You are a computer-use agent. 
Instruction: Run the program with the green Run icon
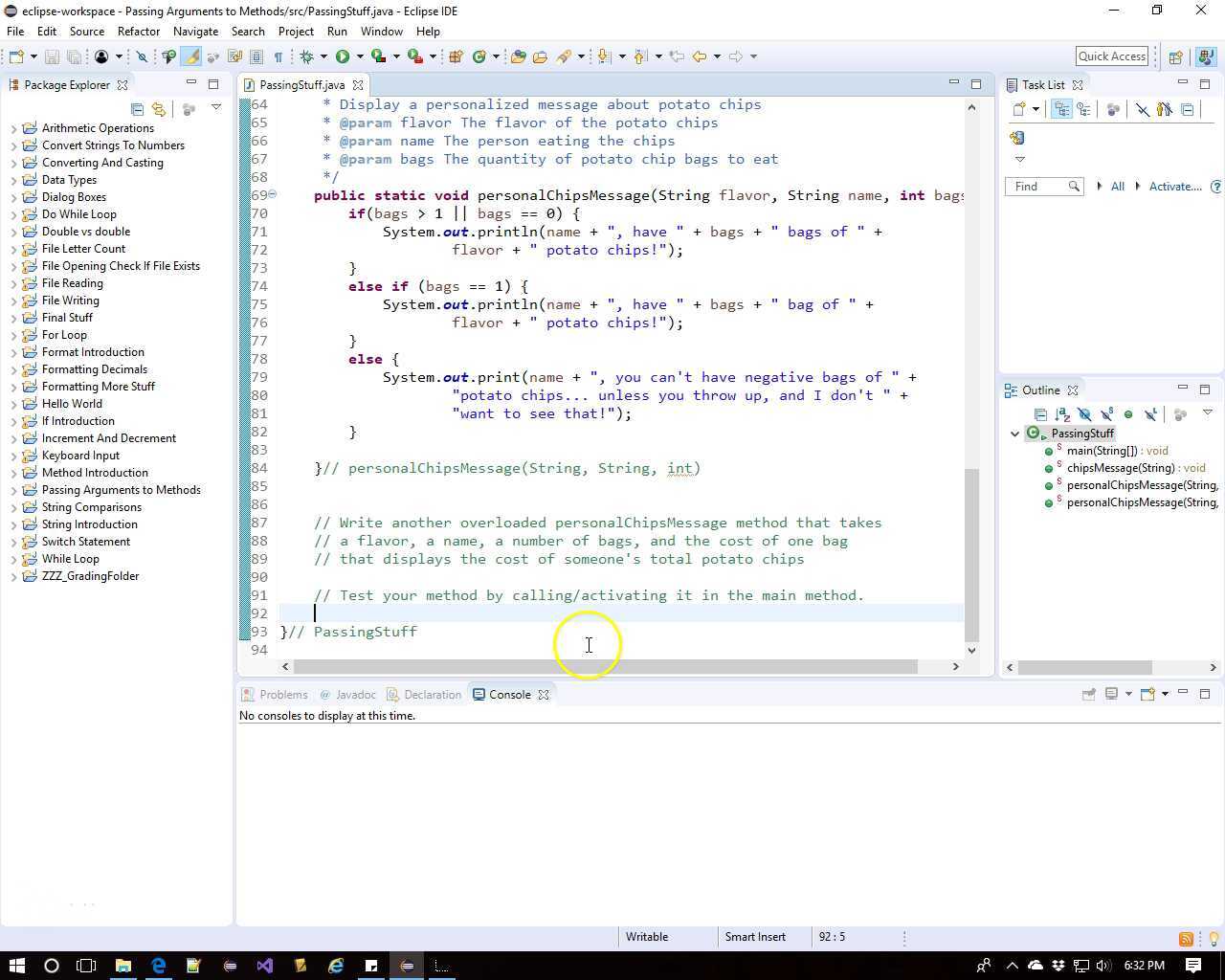point(343,56)
